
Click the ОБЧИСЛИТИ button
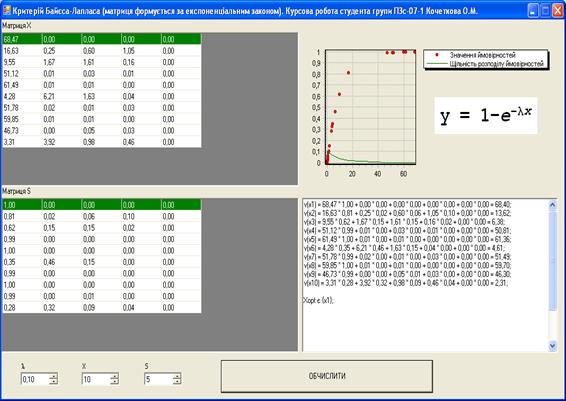pyautogui.click(x=327, y=376)
